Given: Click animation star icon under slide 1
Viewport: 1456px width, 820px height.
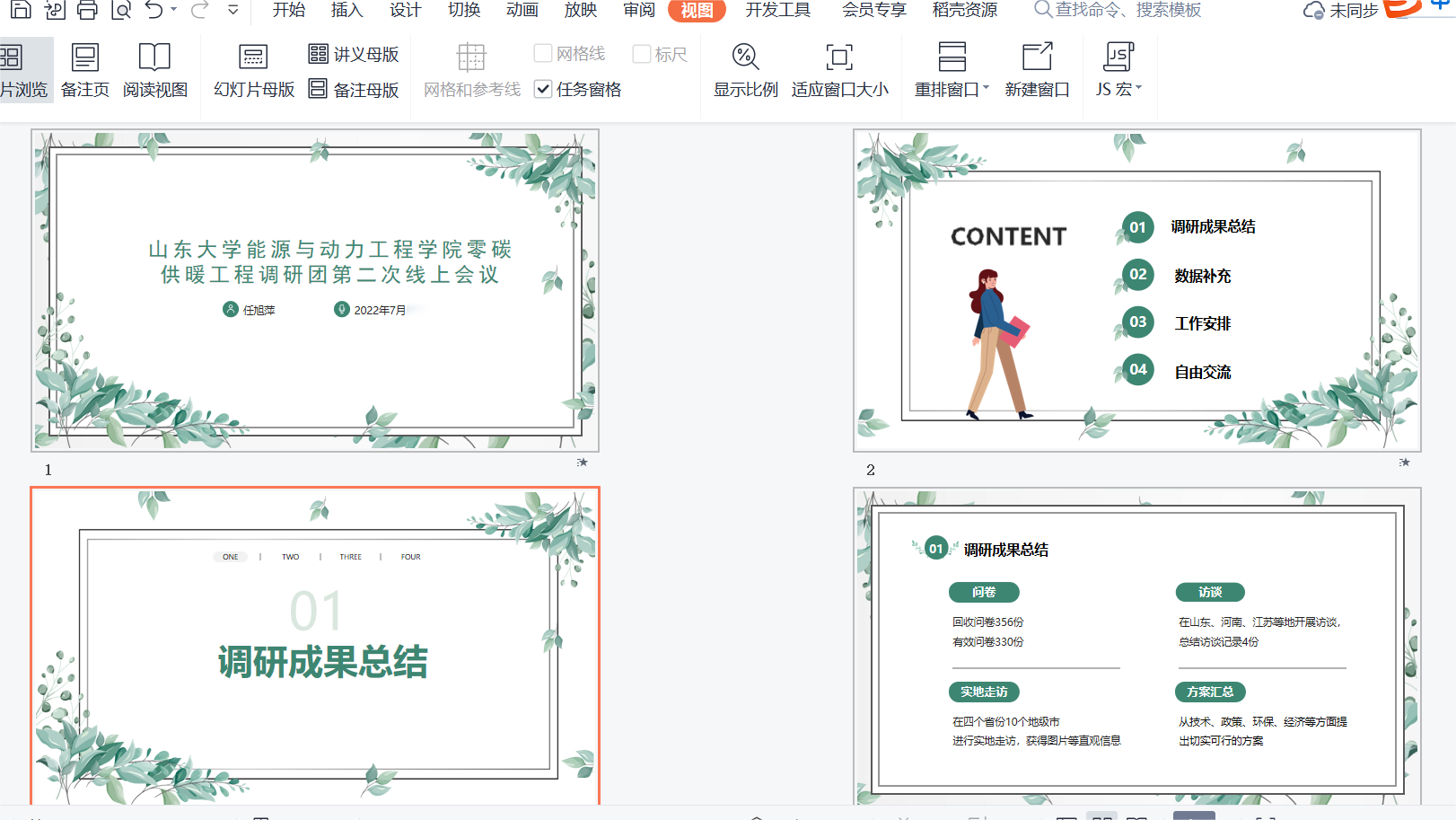Looking at the screenshot, I should (583, 463).
